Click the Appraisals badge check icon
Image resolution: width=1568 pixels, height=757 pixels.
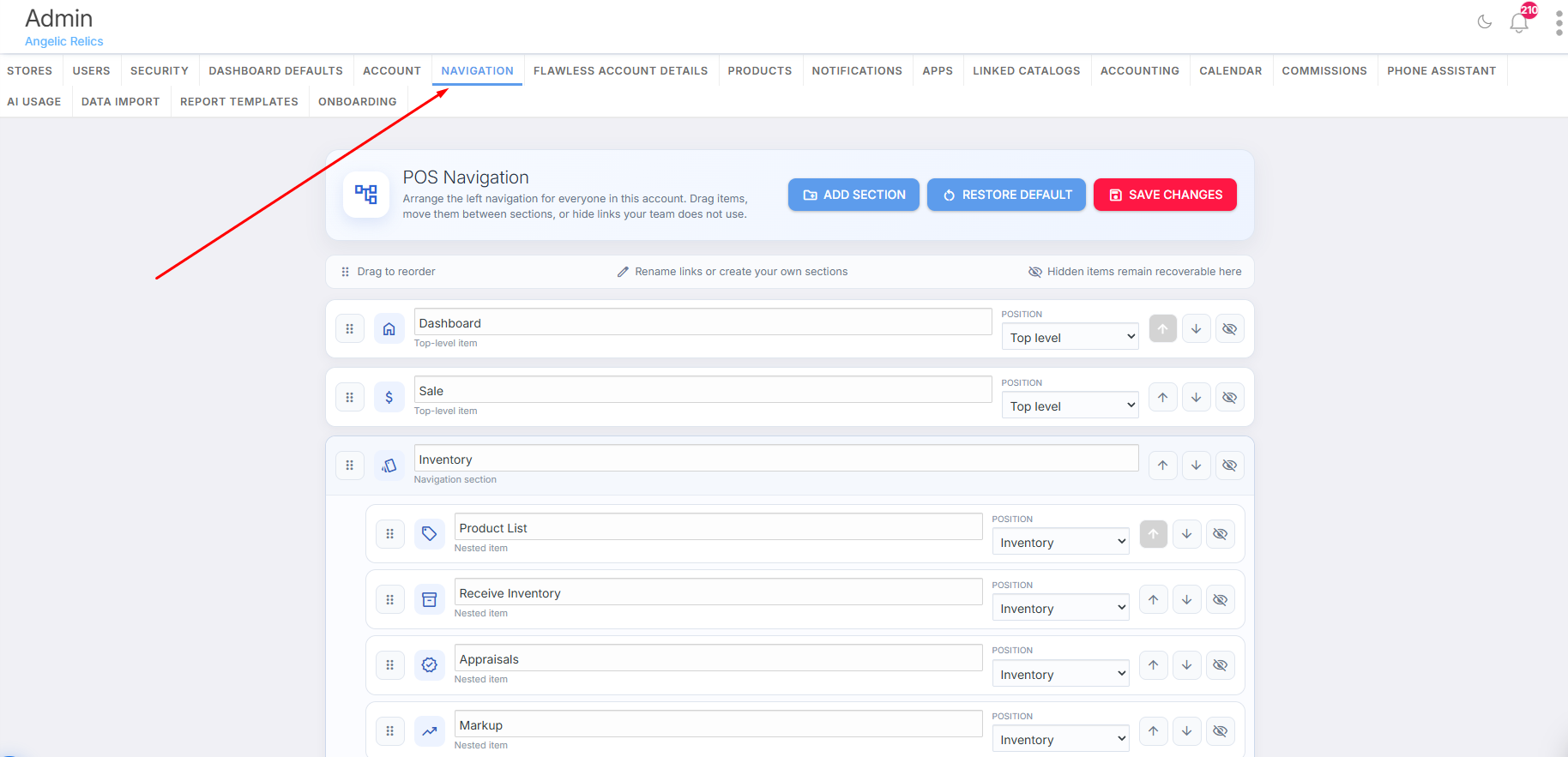[x=430, y=665]
